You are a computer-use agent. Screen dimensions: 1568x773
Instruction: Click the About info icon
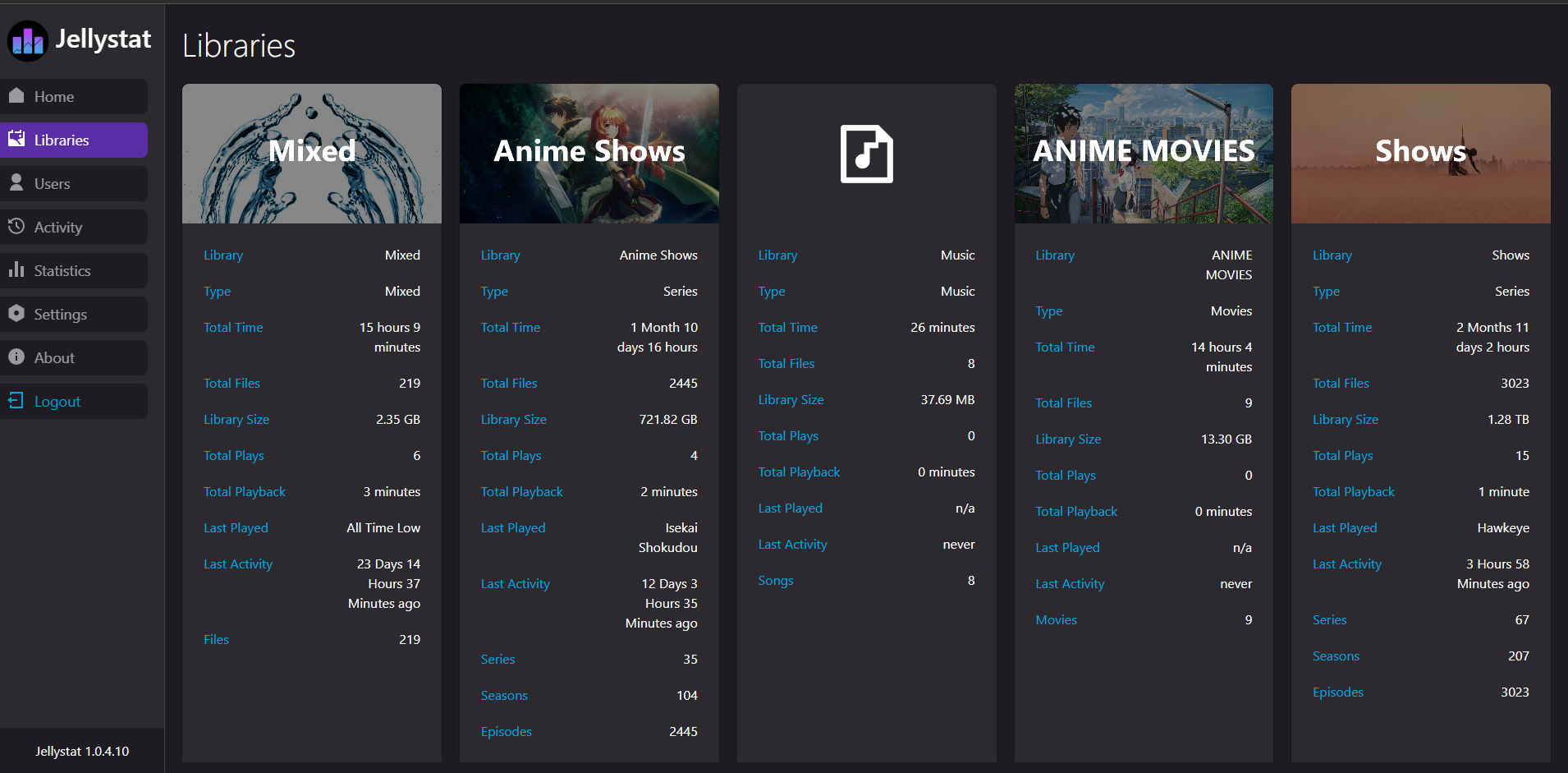point(16,357)
